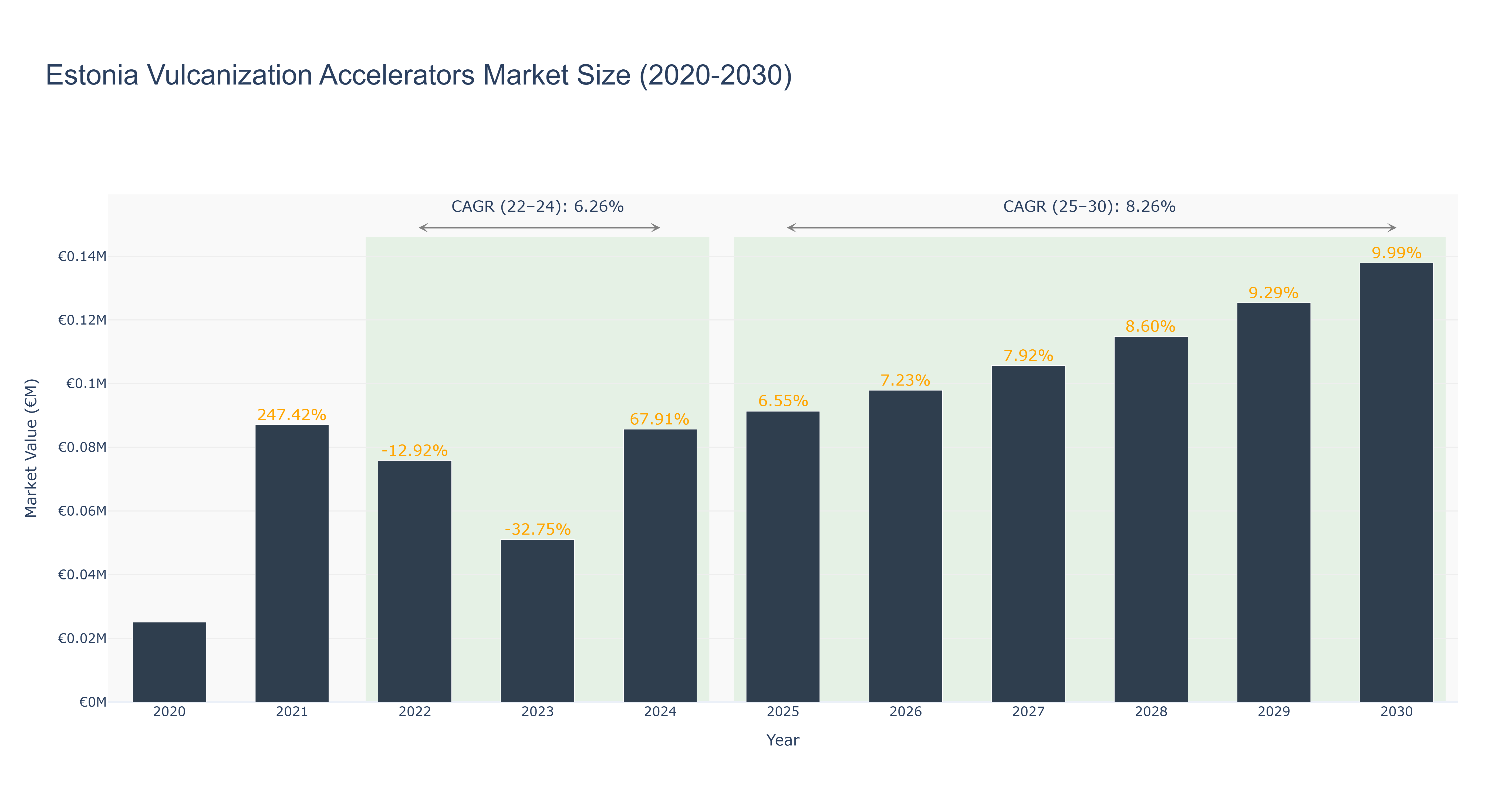Select the 2029 market value bar
This screenshot has height=810, width=1512.
(1273, 502)
